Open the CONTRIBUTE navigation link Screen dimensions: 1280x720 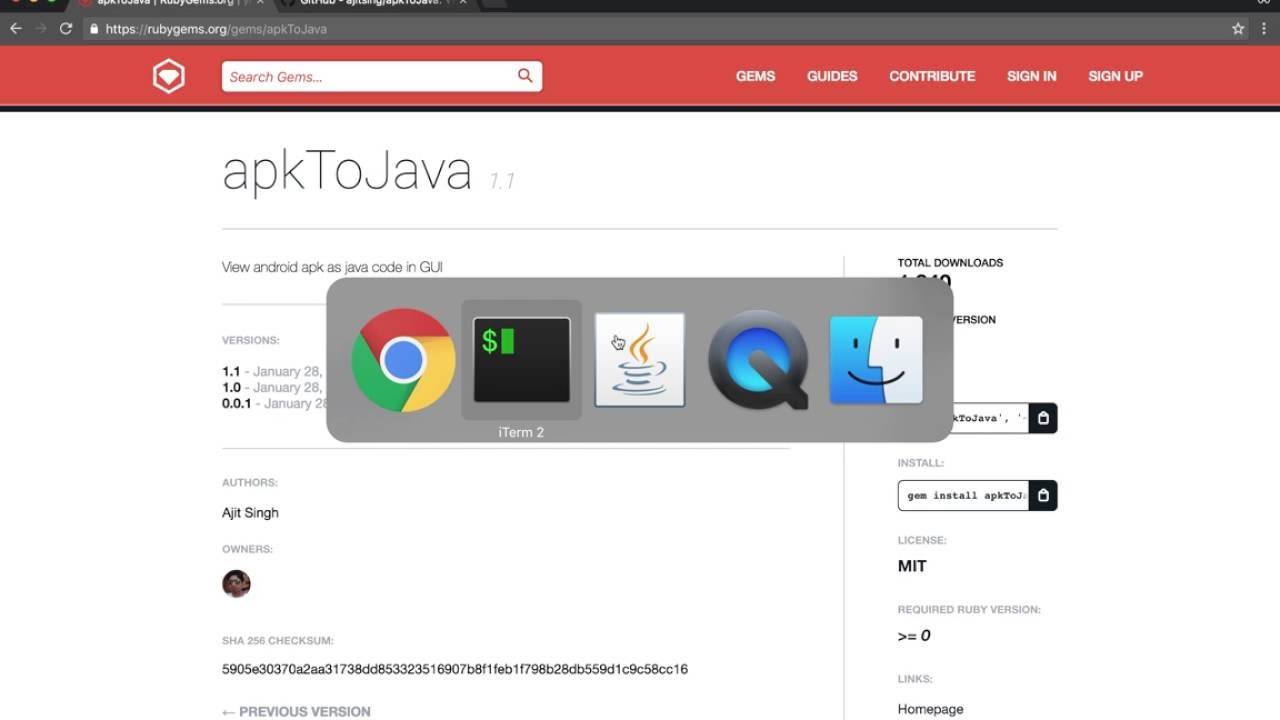click(x=932, y=76)
